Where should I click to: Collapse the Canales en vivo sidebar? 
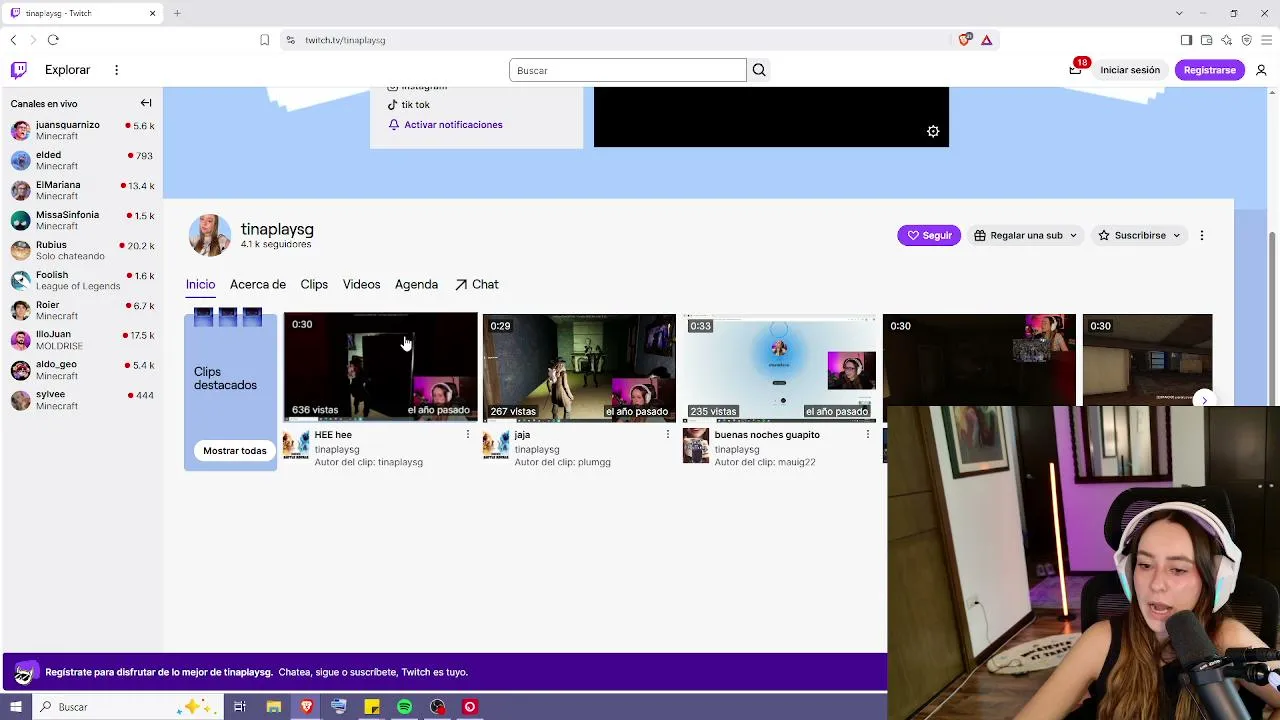point(146,103)
